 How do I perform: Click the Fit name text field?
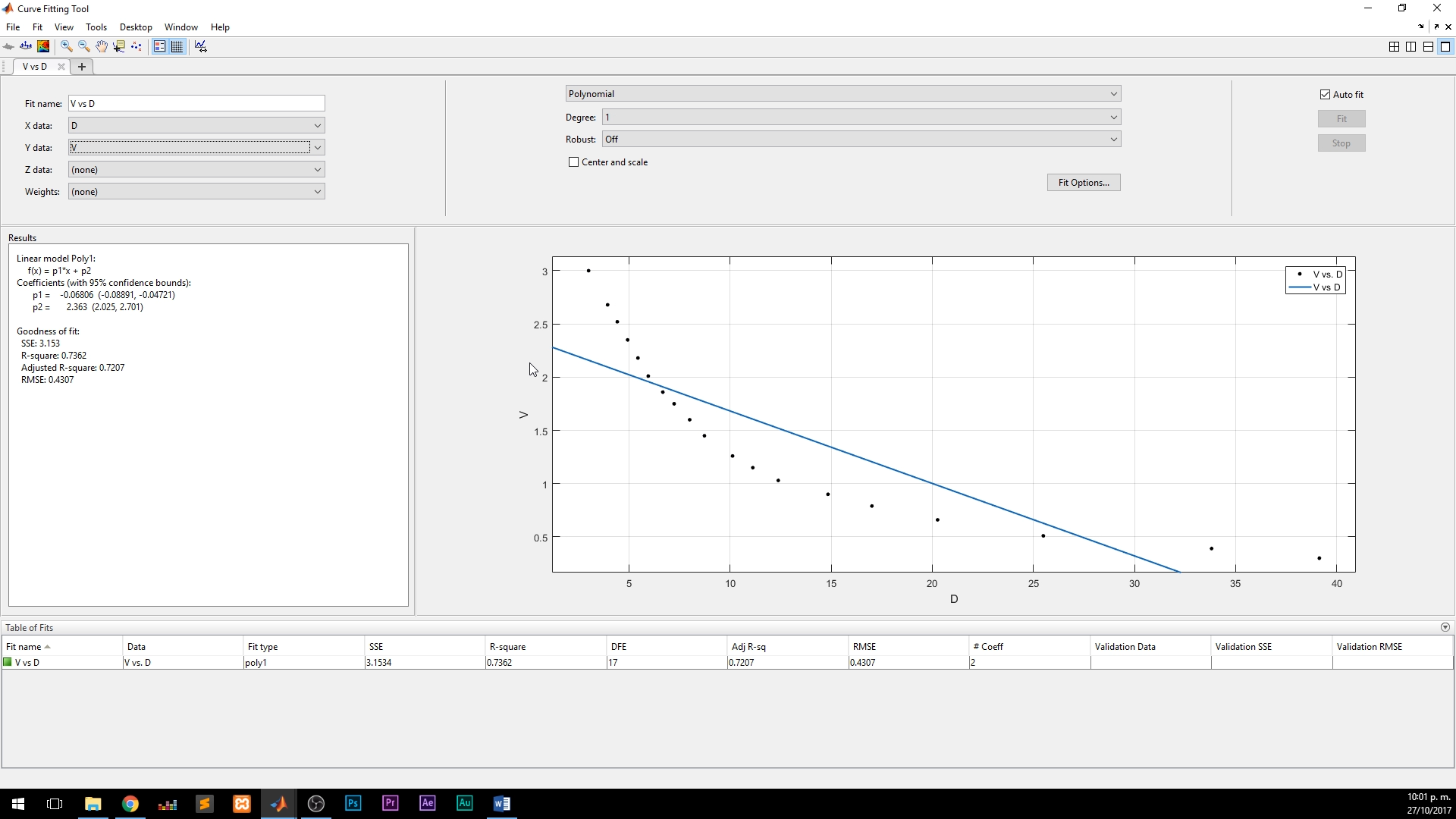pos(196,104)
